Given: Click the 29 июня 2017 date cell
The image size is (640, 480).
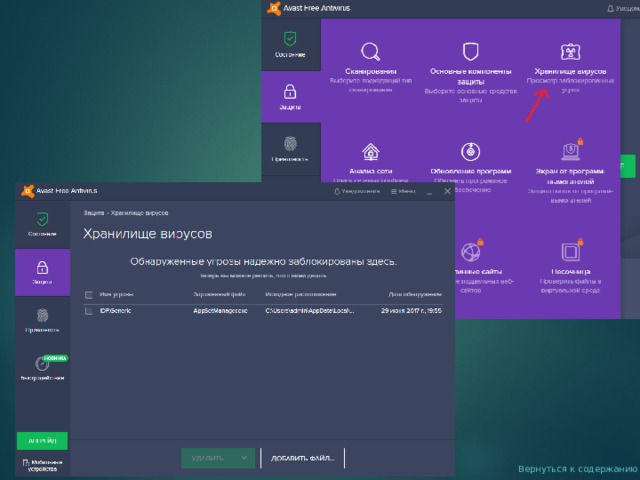Looking at the screenshot, I should click(411, 311).
